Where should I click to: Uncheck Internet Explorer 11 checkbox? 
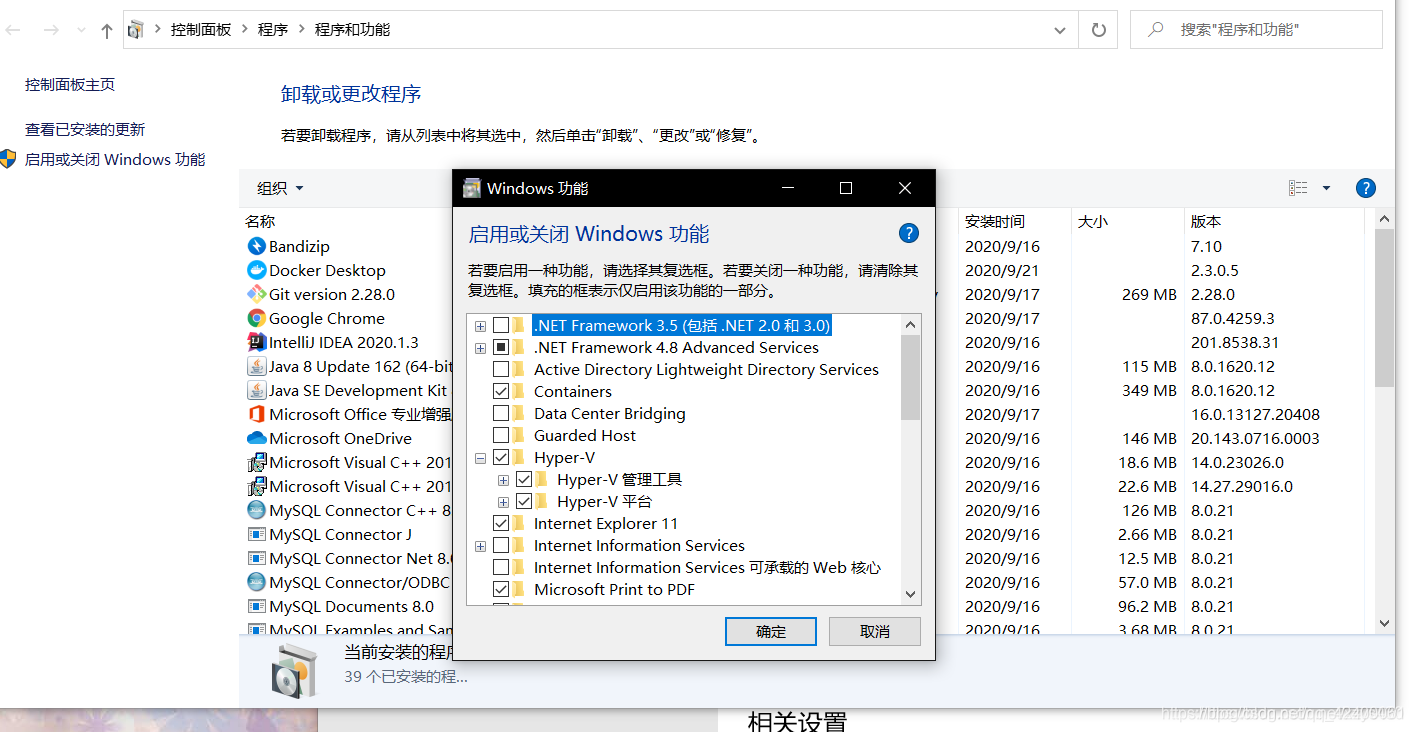501,524
